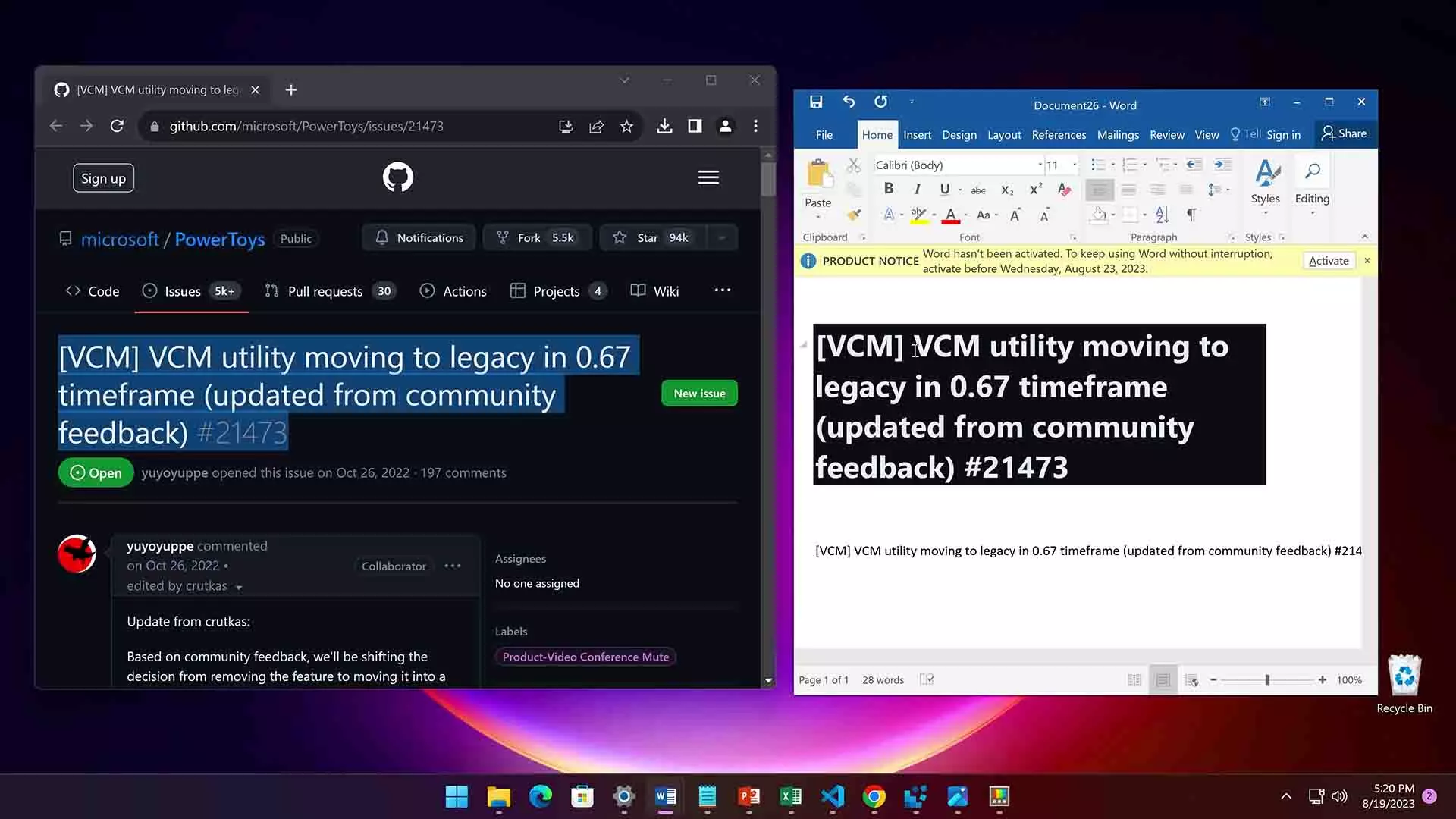Screen dimensions: 1456x819
Task: Undo the last action in Word
Action: [849, 102]
